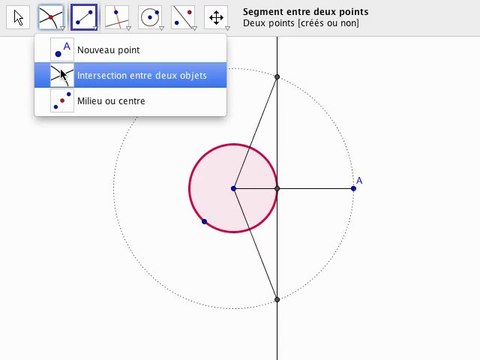This screenshot has height=360, width=480.
Task: Expand the point tools dropdown arrow
Action: coord(62,28)
